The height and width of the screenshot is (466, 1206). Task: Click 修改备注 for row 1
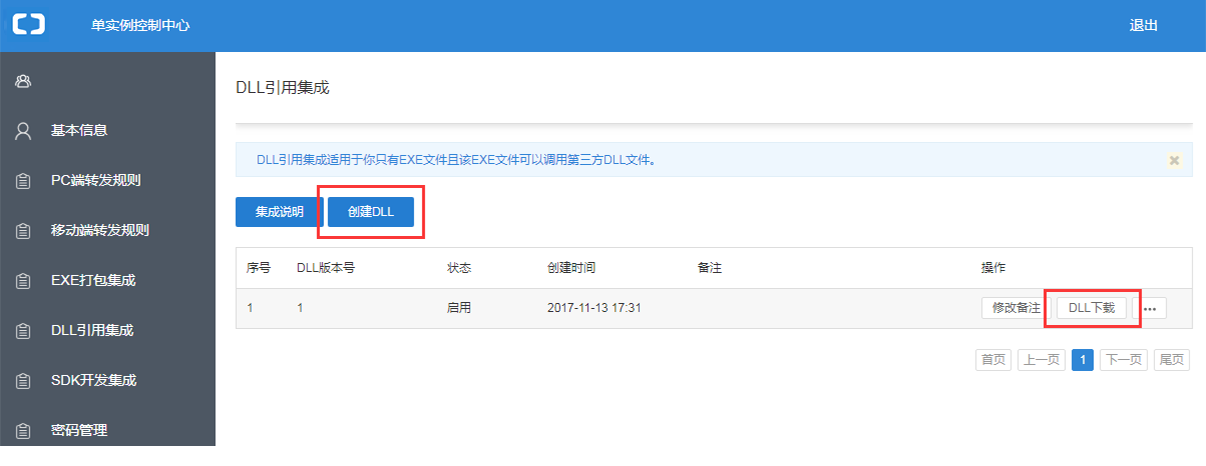tap(1016, 308)
